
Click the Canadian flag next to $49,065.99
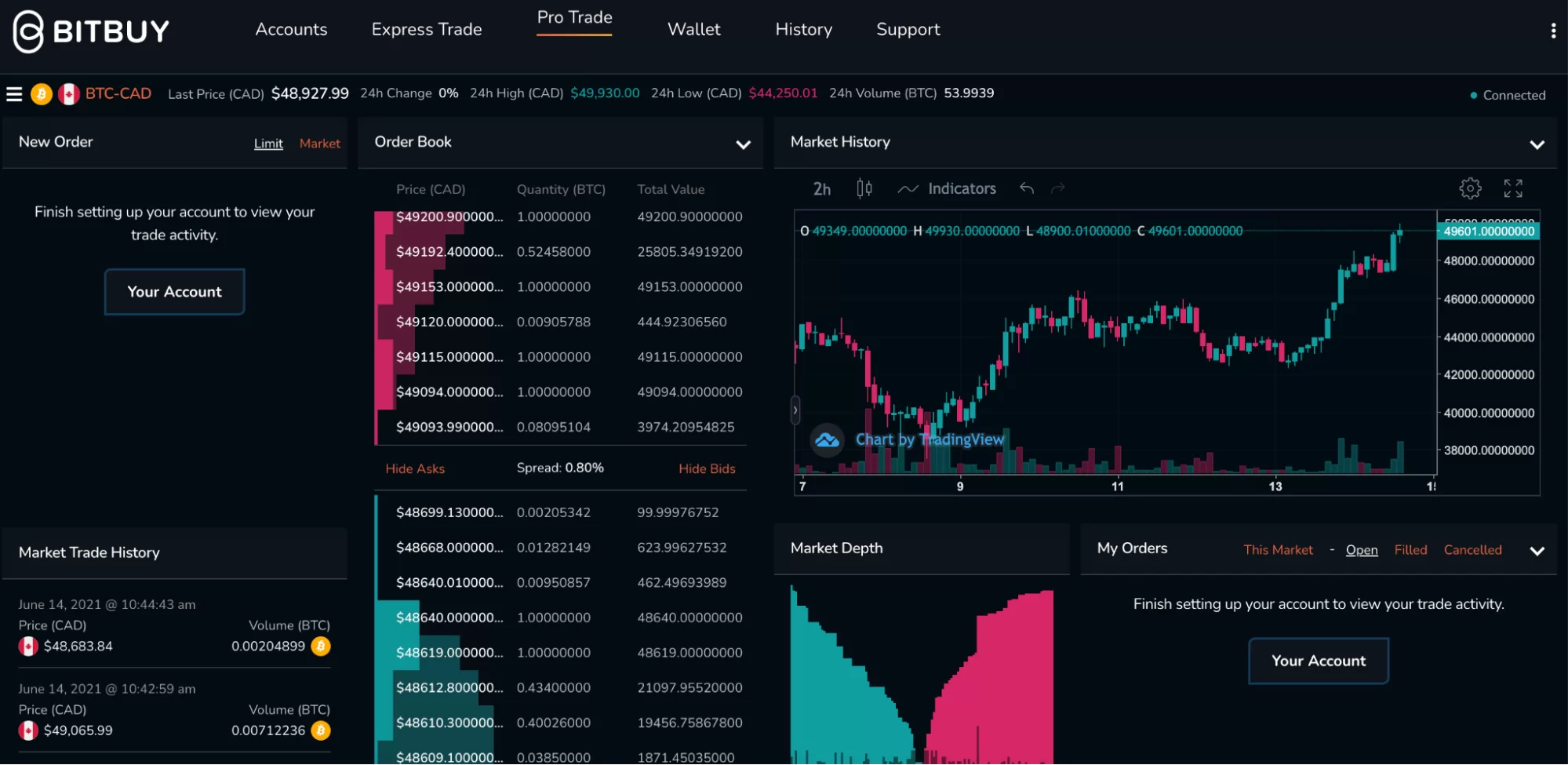coord(28,730)
